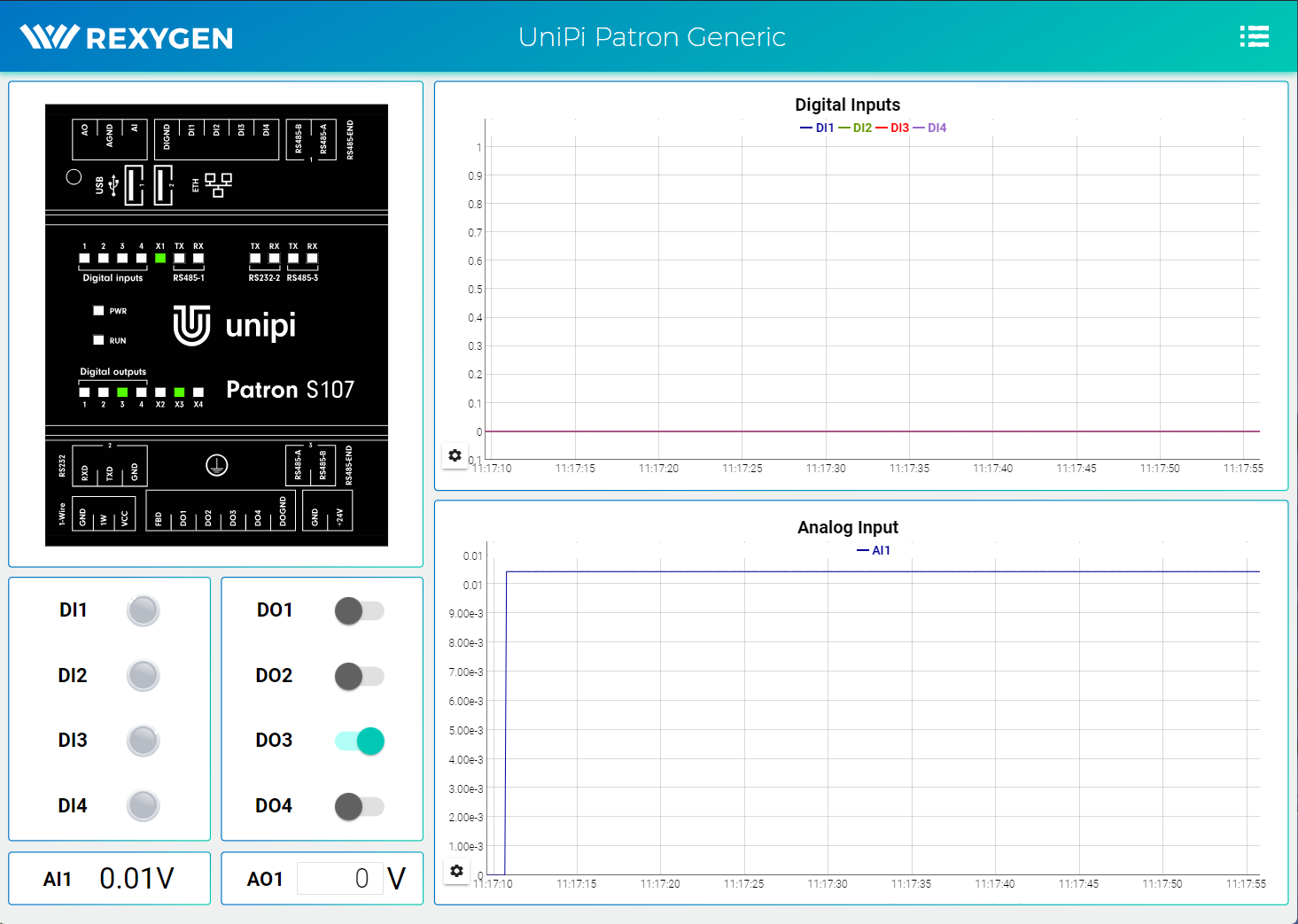The image size is (1298, 924).
Task: Click the DI3 indicator LED
Action: click(143, 741)
